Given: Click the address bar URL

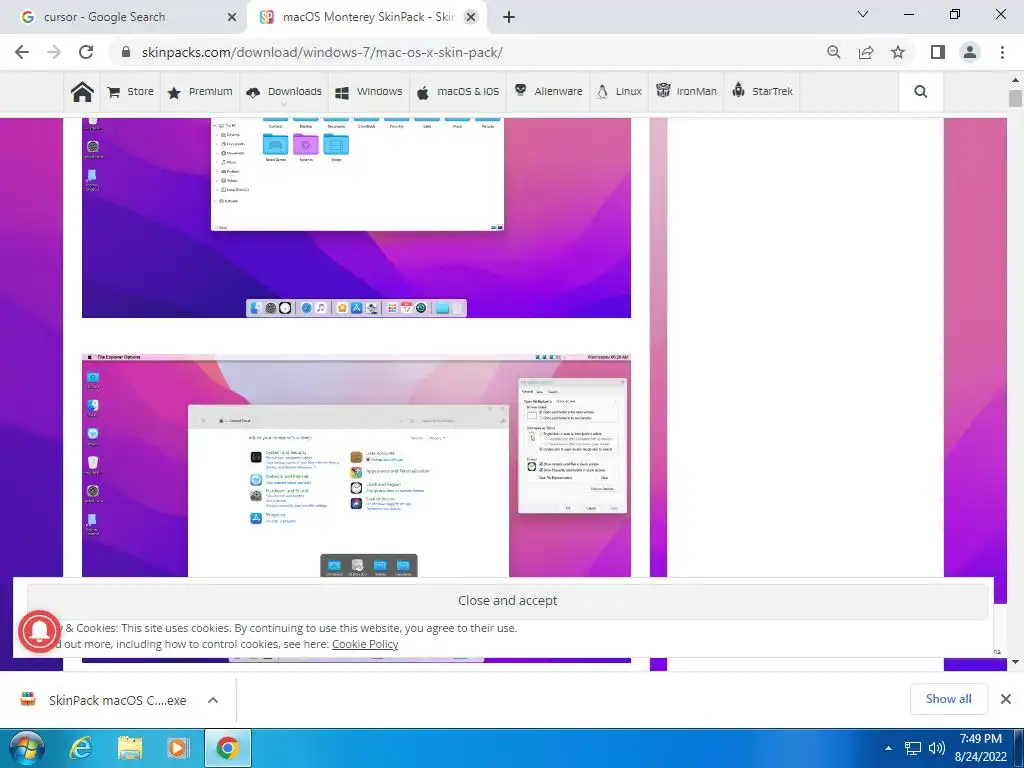Looking at the screenshot, I should [322, 52].
